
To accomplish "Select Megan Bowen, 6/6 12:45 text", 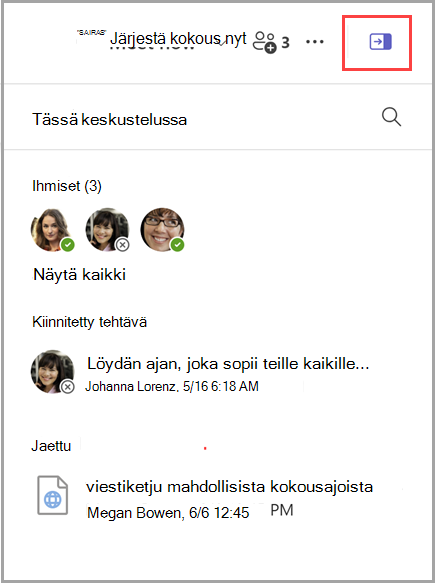I will [x=168, y=513].
